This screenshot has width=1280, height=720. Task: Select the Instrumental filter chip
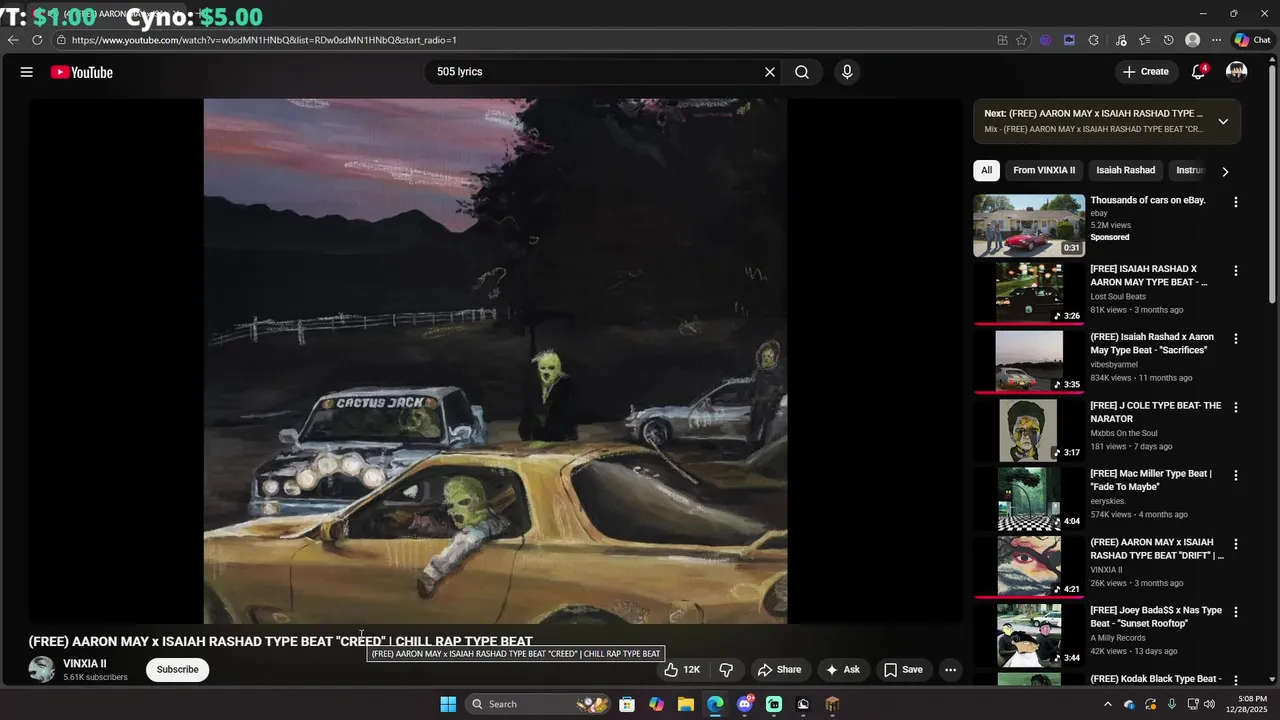(x=1190, y=170)
